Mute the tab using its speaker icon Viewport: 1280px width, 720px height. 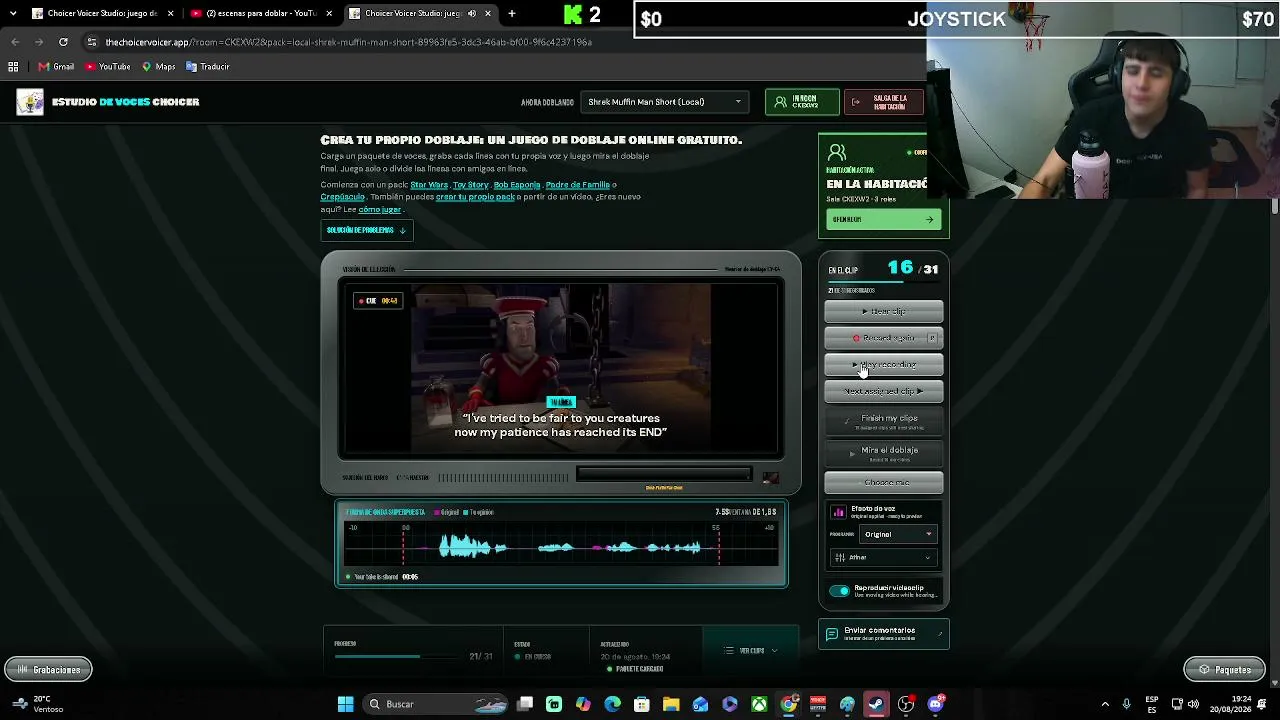(x=472, y=14)
